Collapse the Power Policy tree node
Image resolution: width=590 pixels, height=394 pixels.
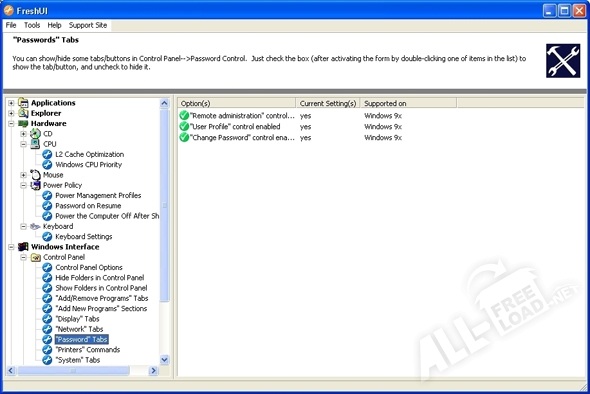coord(23,185)
